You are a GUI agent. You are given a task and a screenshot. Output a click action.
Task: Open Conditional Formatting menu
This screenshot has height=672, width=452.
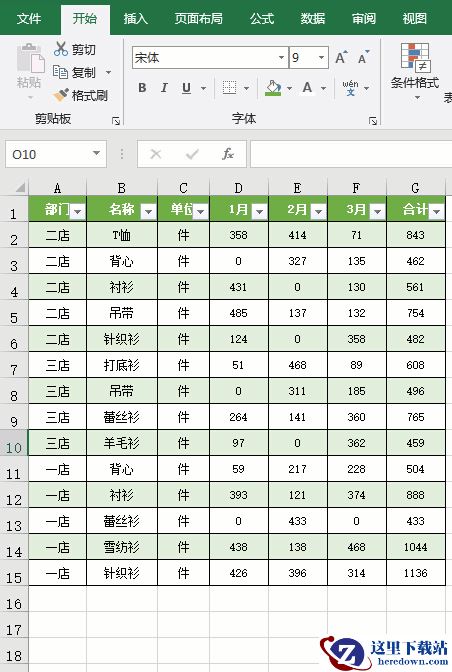point(414,71)
